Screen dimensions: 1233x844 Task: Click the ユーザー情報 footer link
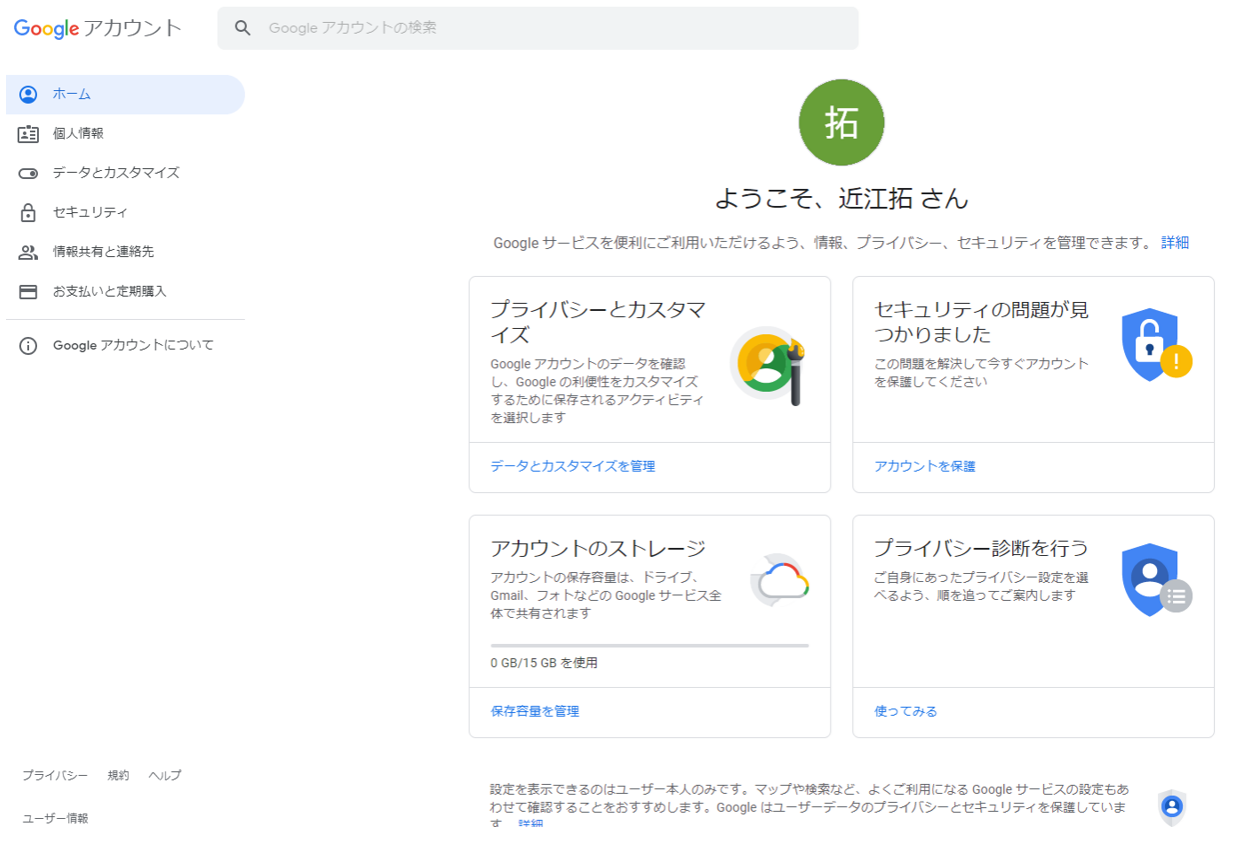(55, 818)
